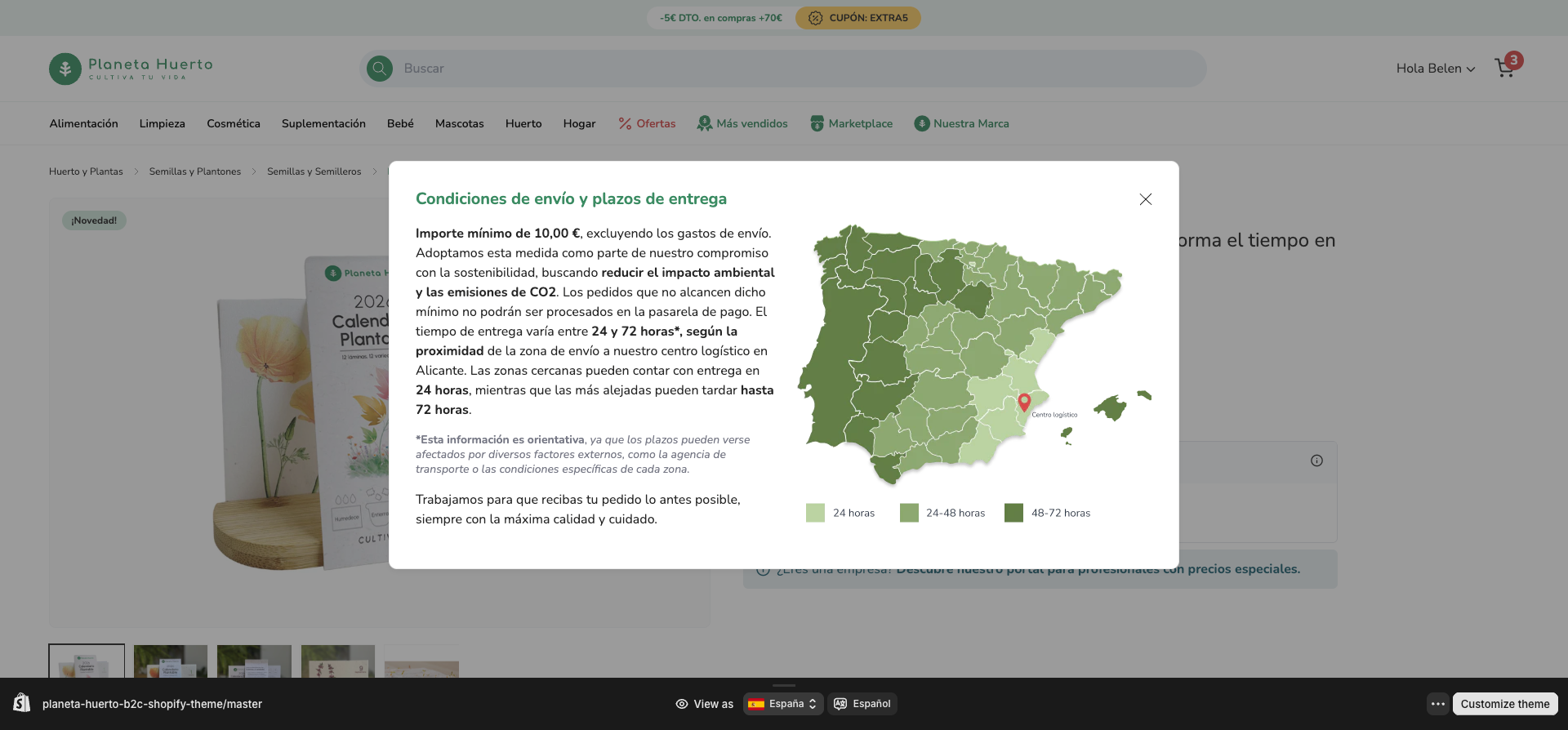1568x730 pixels.
Task: Open the Cosmética menu
Action: (234, 123)
